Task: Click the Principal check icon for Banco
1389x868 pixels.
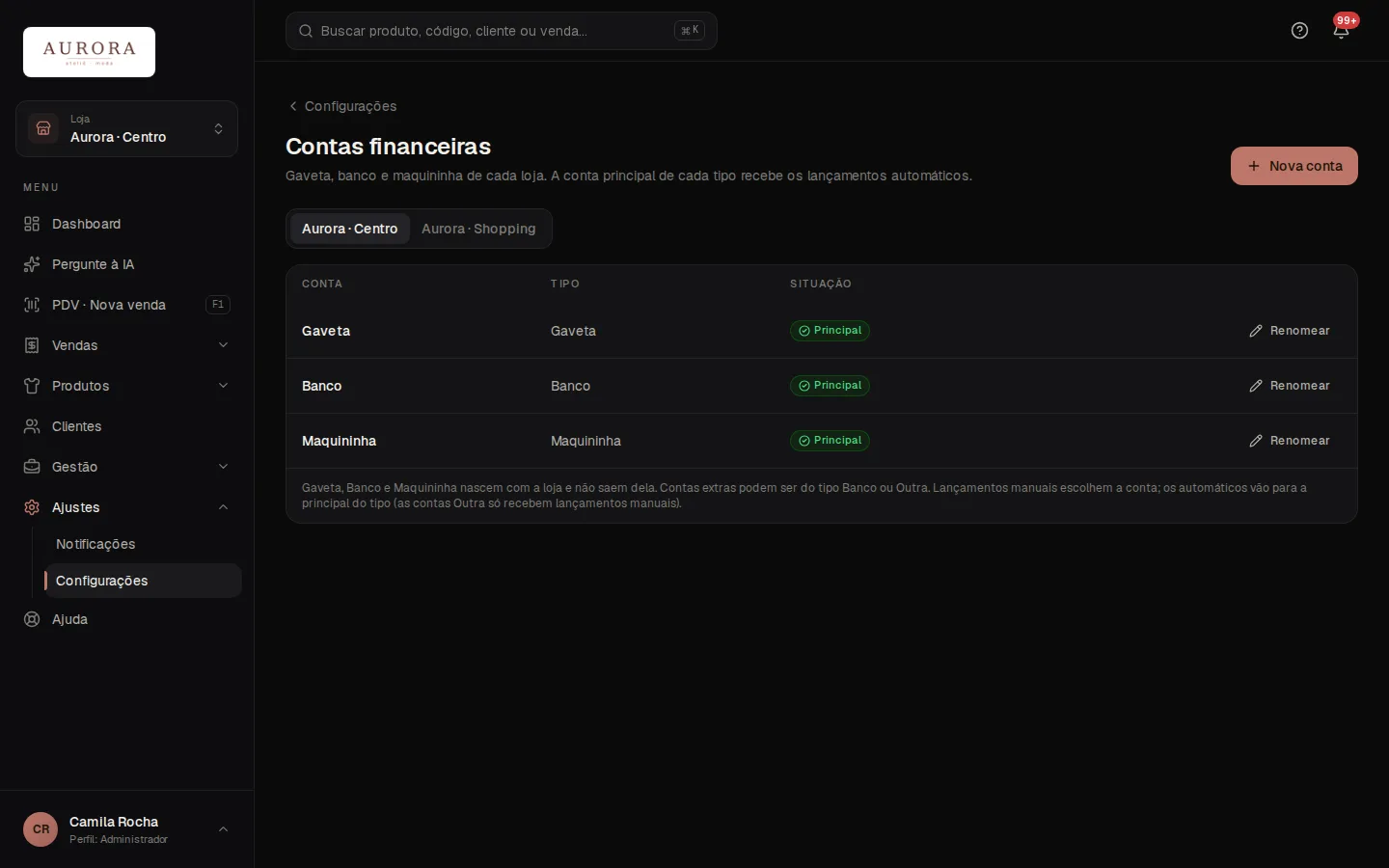Action: (x=803, y=386)
